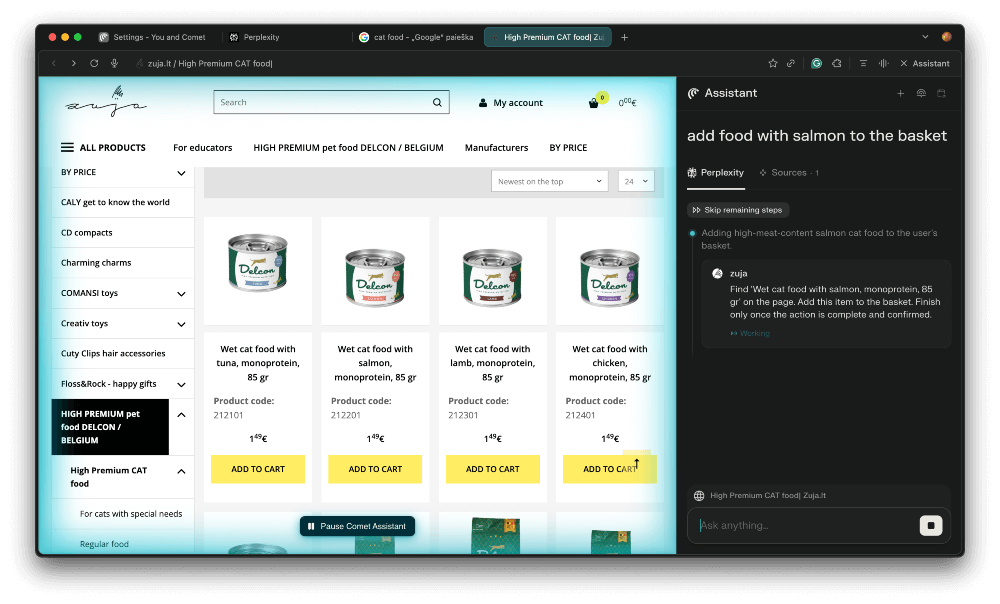
Task: Add lamb wet cat food to cart
Action: (492, 469)
